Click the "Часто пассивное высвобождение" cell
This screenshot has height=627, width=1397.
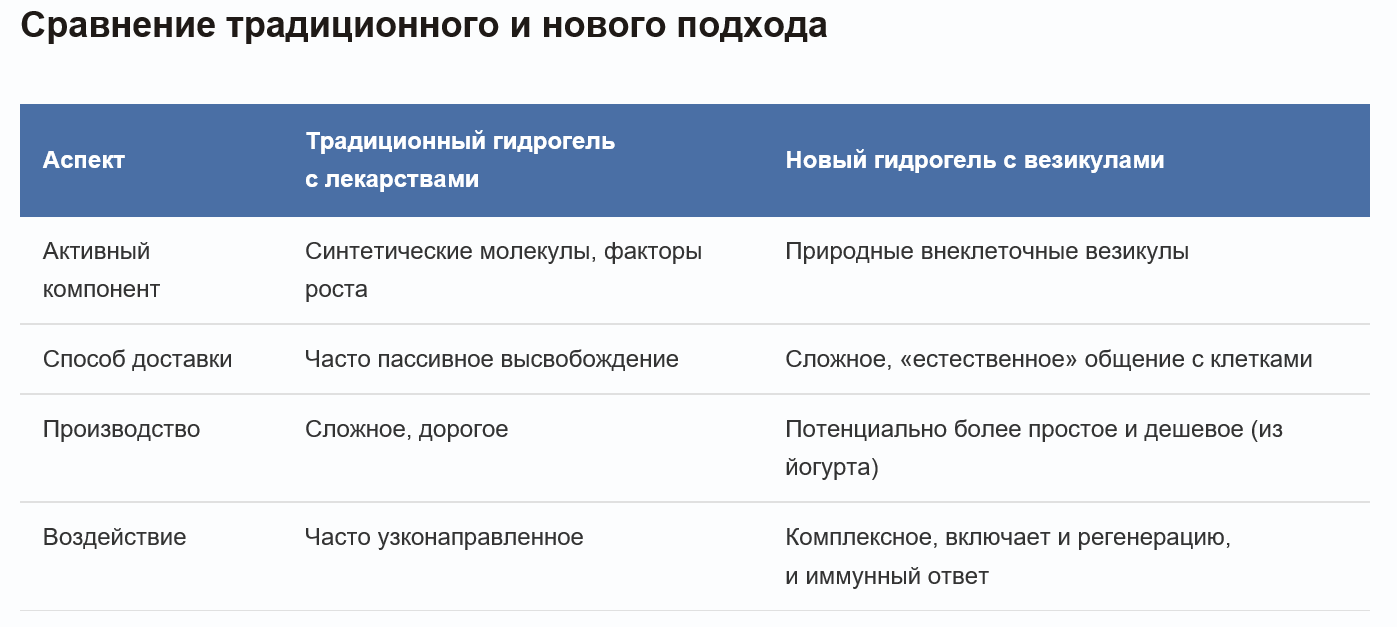[x=491, y=359]
